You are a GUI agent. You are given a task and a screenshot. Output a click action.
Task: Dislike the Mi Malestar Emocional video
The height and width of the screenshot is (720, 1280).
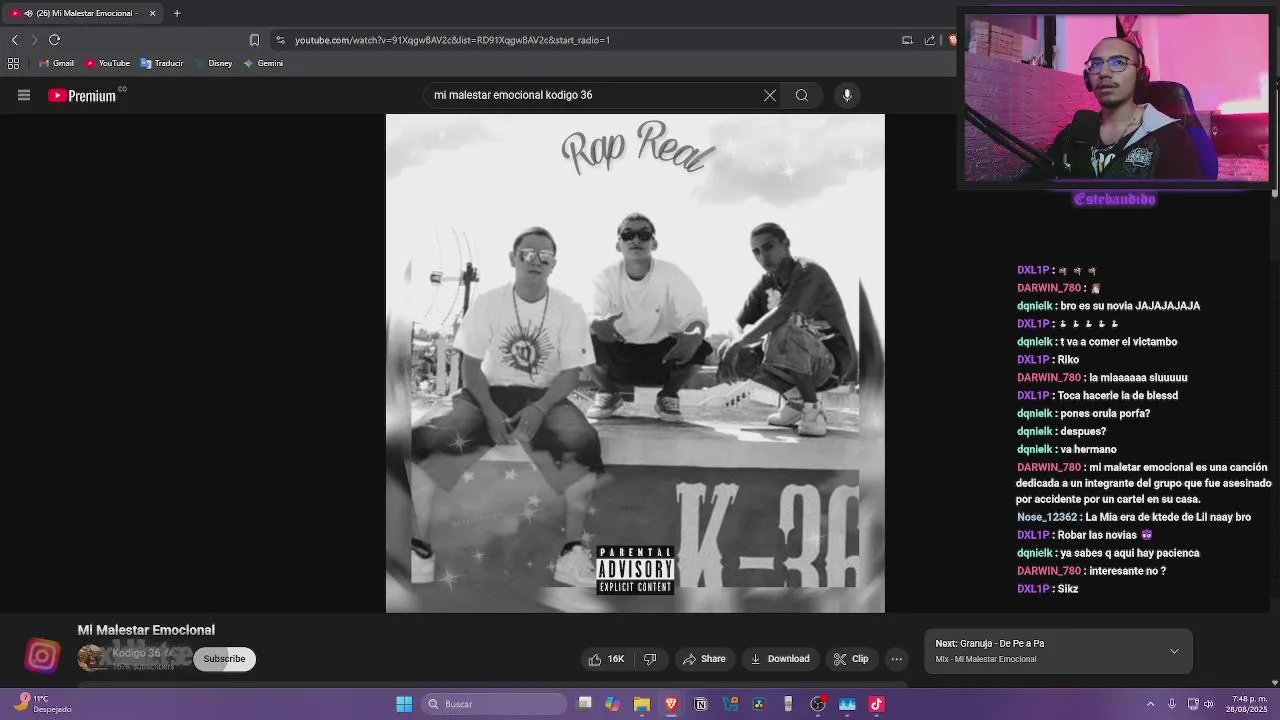(x=650, y=659)
